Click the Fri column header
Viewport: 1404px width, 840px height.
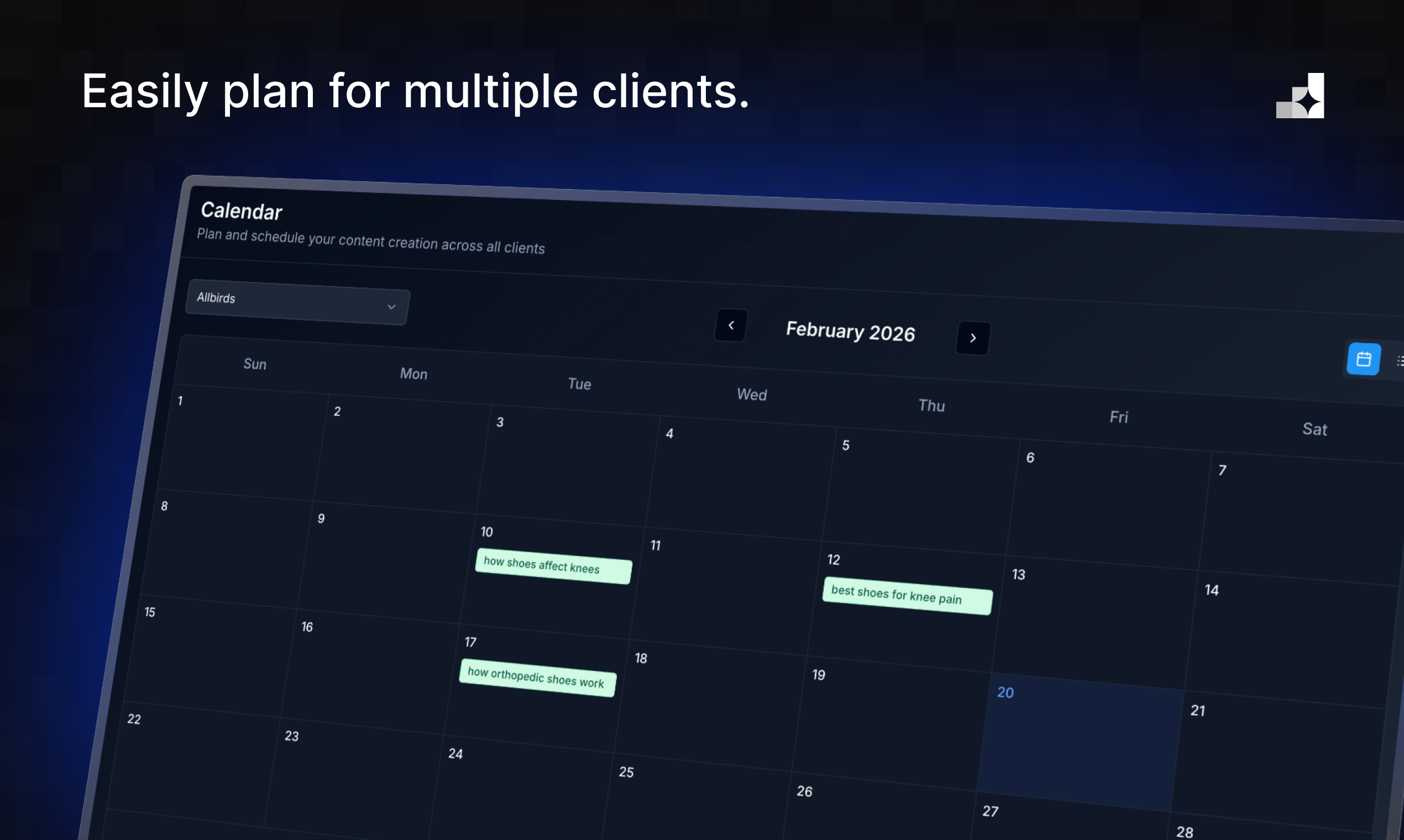[1119, 417]
